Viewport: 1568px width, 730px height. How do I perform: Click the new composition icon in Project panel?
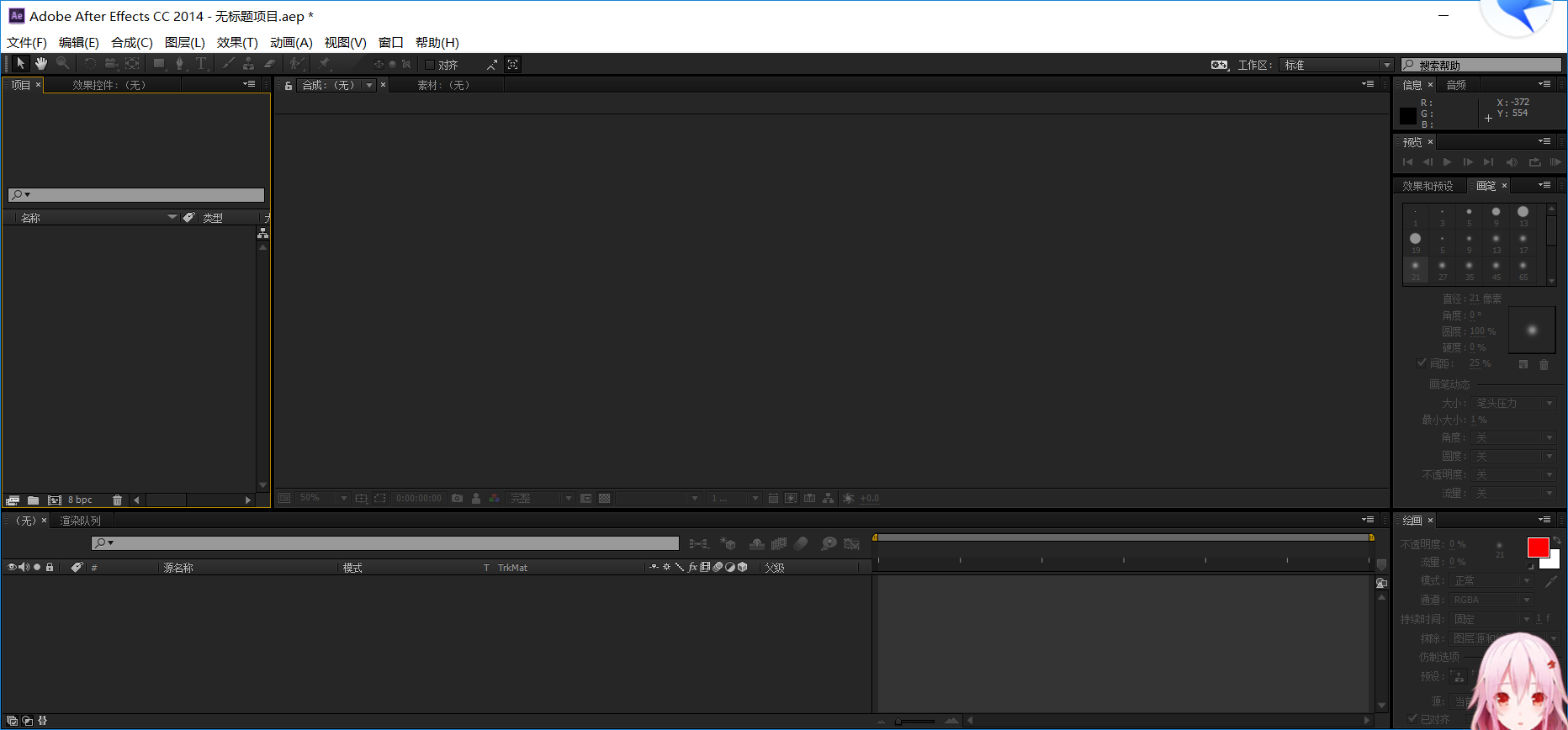pyautogui.click(x=55, y=500)
